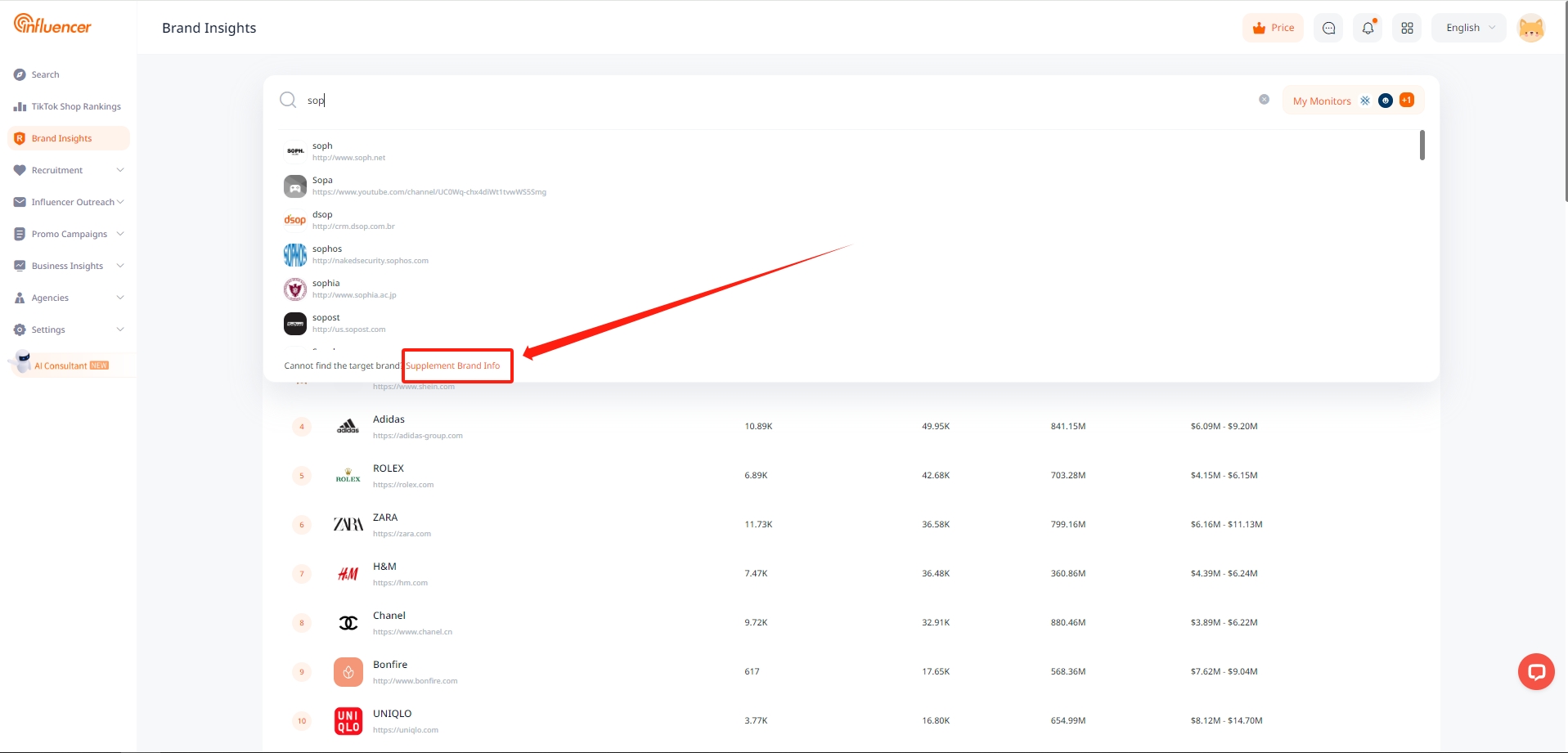Viewport: 1568px width, 753px height.
Task: Open the English language dropdown
Action: point(1469,28)
